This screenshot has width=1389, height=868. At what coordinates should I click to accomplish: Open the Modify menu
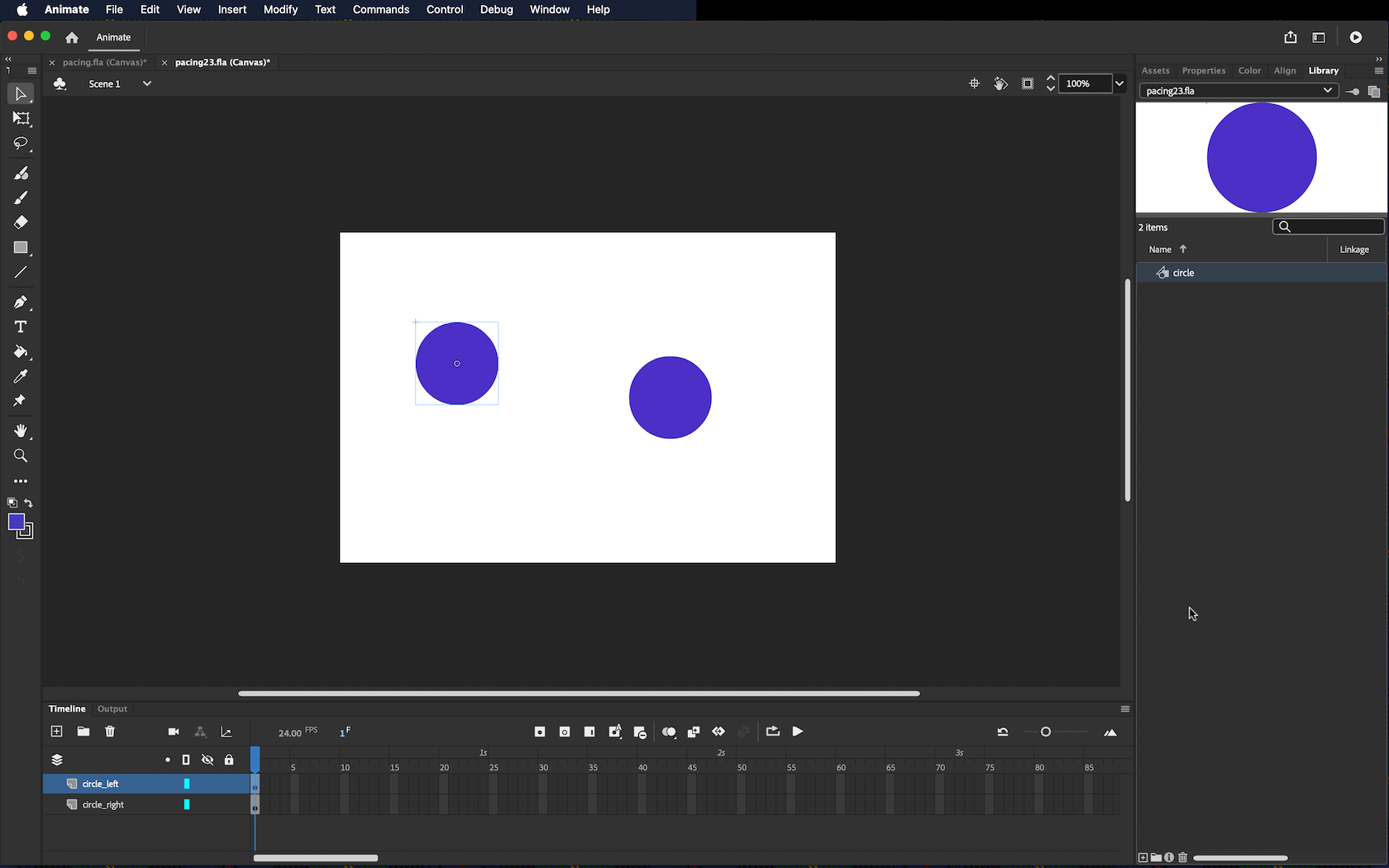280,10
